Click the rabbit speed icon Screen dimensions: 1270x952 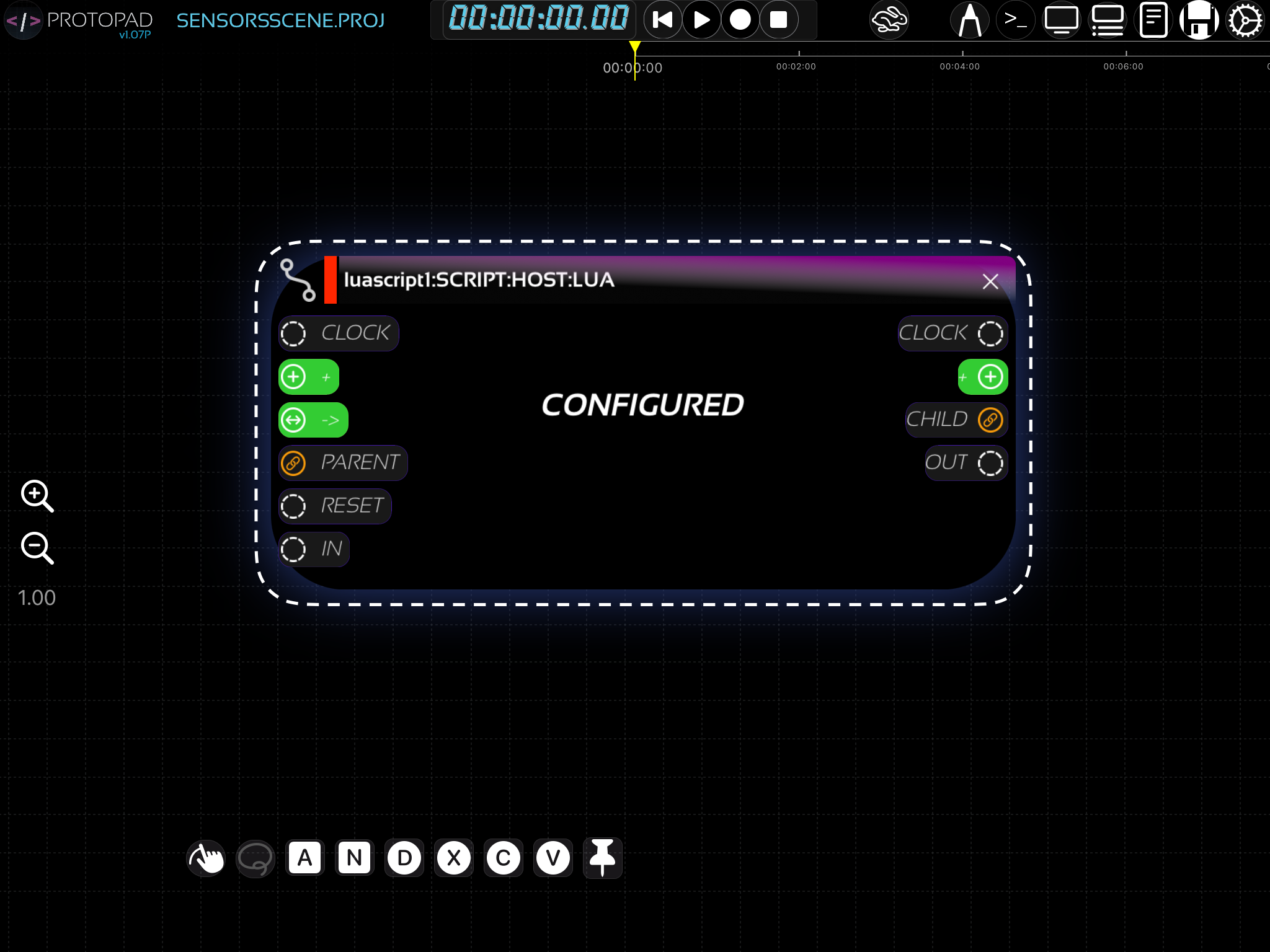(889, 20)
